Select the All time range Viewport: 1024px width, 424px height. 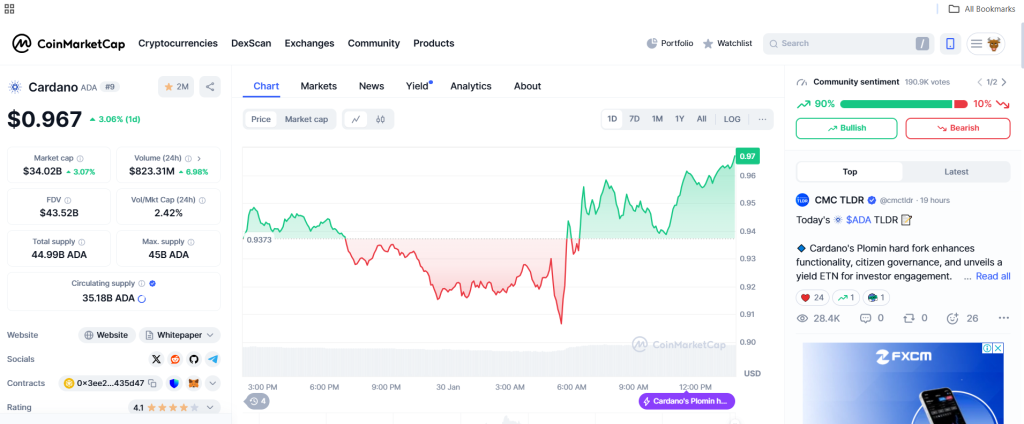pos(701,119)
